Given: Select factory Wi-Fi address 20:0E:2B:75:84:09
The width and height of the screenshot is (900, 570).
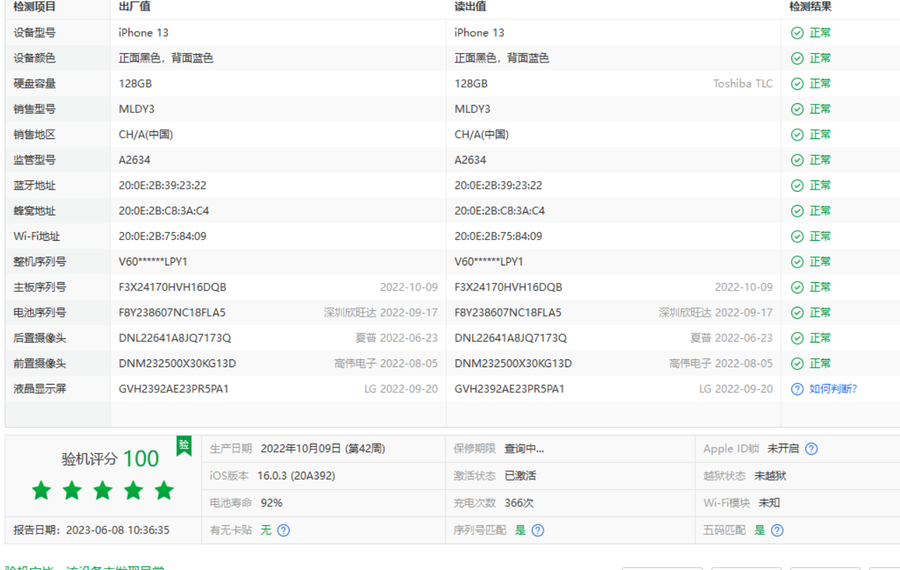Looking at the screenshot, I should coord(162,236).
